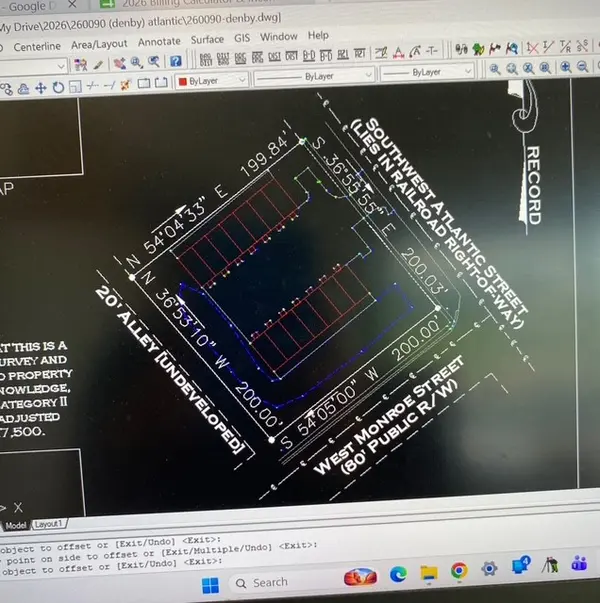Expand the layer name dropdown at left
Screen dimensions: 600x603
pos(61,67)
